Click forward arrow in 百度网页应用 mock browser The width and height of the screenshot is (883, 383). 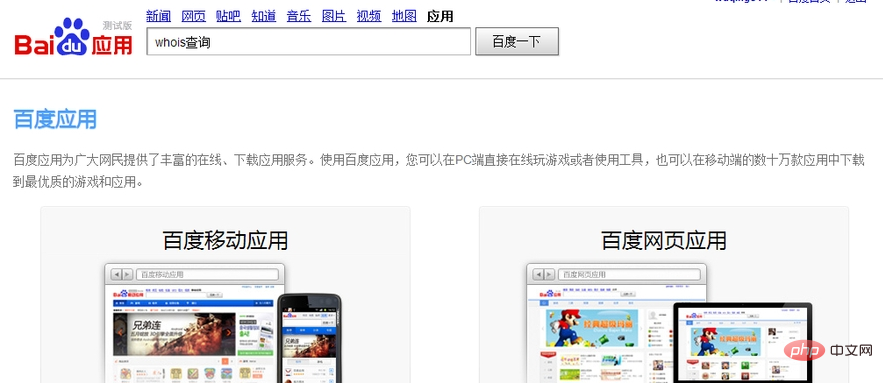click(549, 274)
